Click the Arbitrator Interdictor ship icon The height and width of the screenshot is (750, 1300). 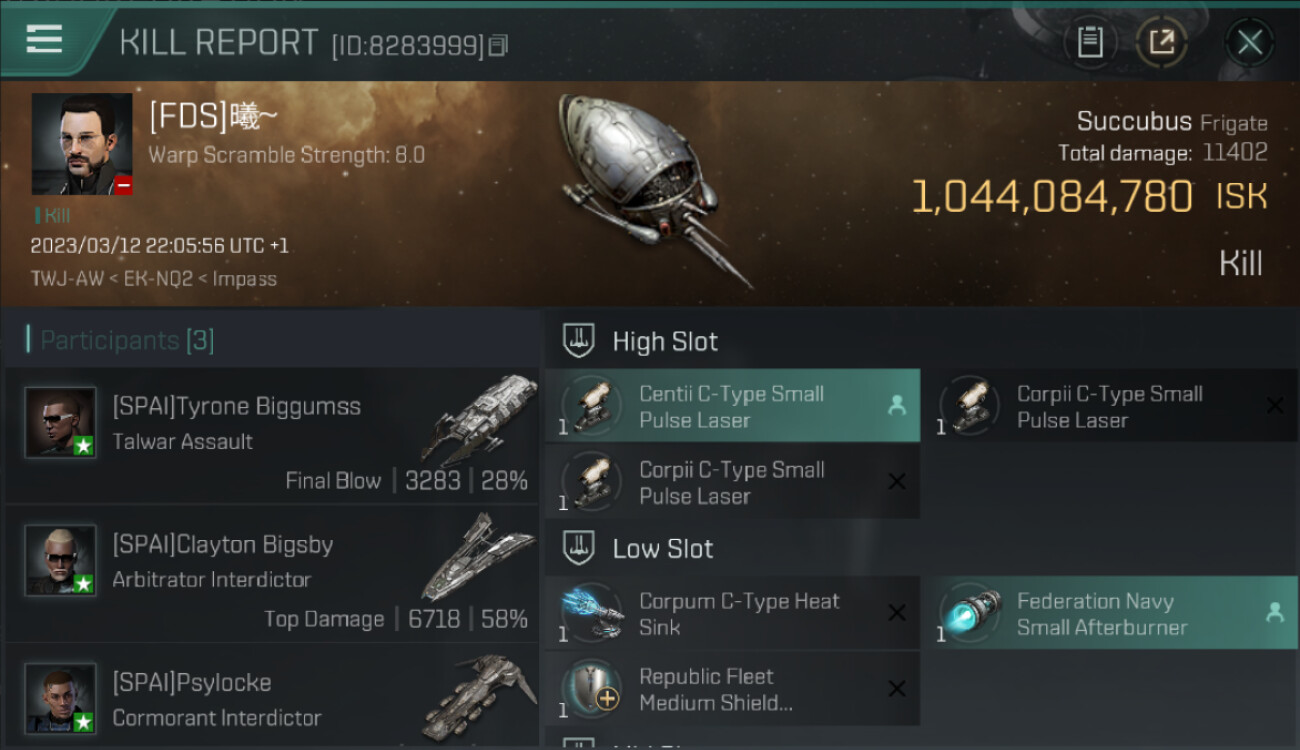coord(478,556)
